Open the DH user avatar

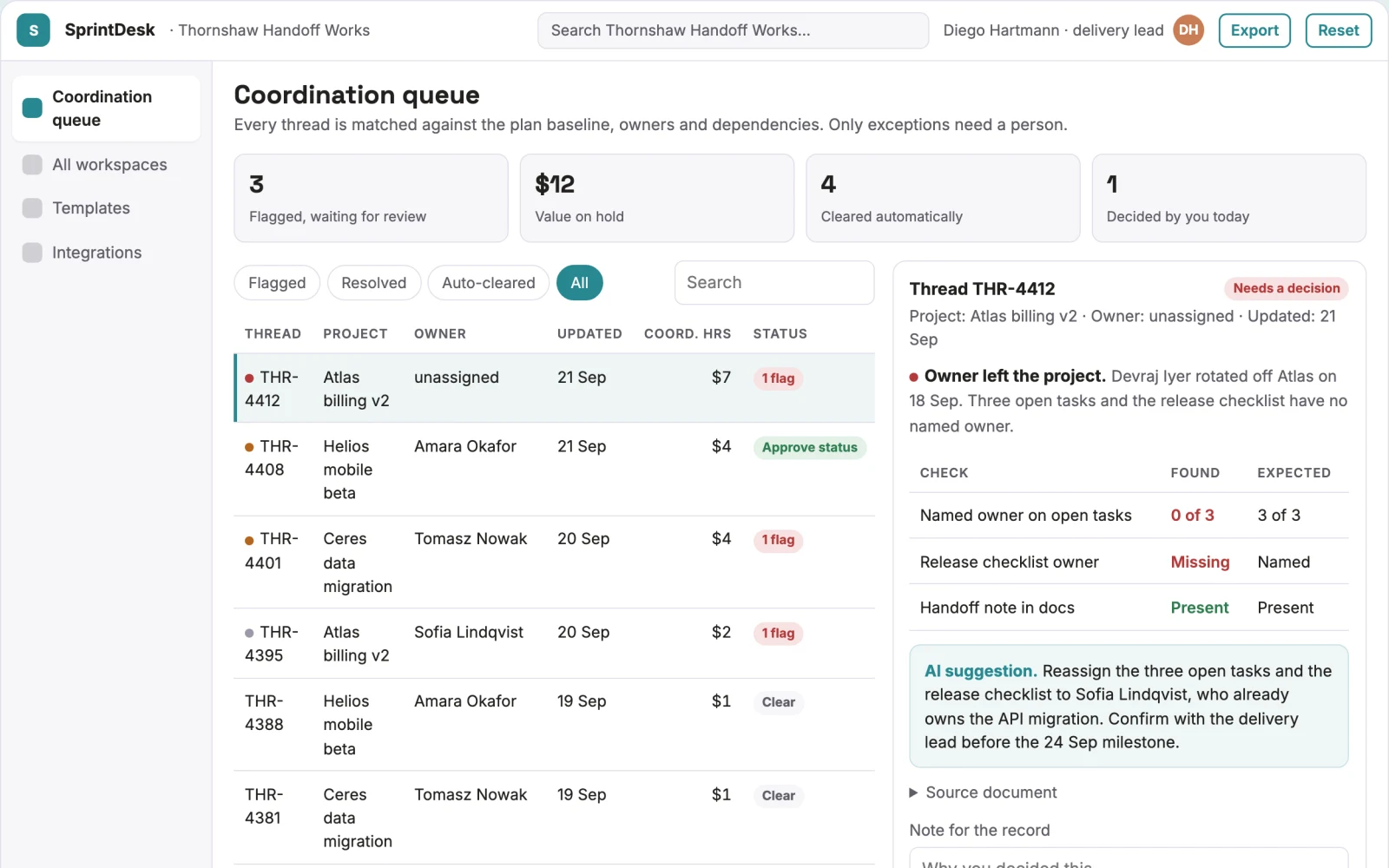pyautogui.click(x=1188, y=30)
